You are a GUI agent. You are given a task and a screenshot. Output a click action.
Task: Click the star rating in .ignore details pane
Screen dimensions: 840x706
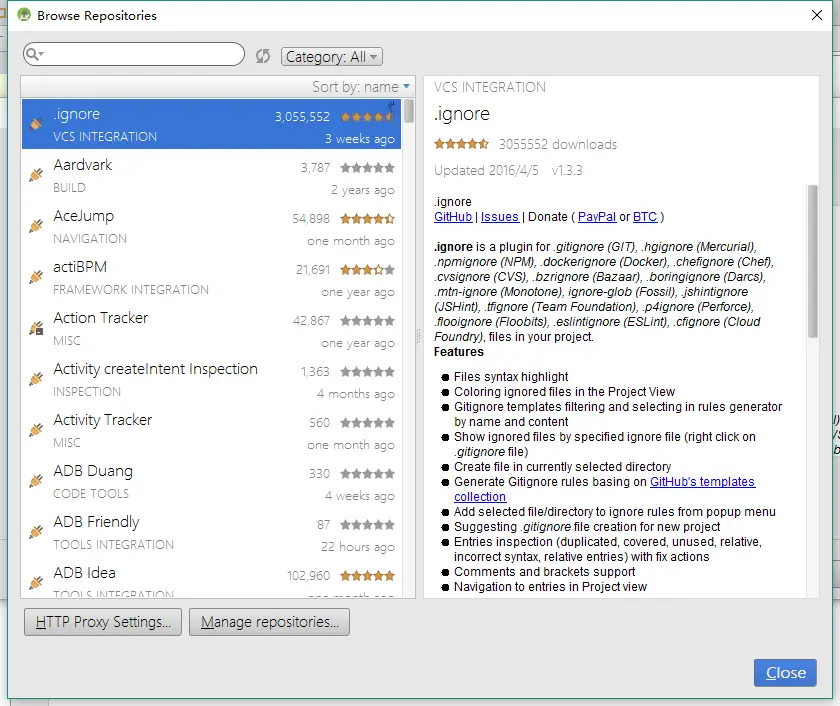[461, 144]
